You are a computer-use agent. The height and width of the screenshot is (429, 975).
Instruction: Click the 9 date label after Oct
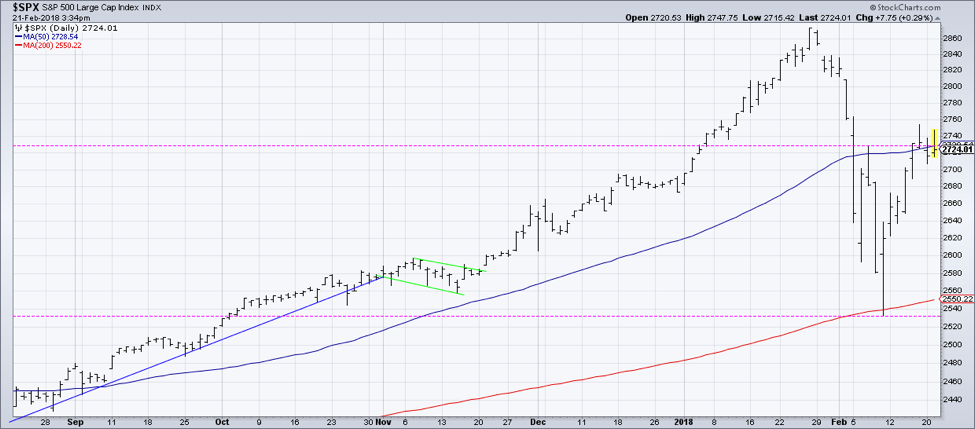tap(259, 423)
